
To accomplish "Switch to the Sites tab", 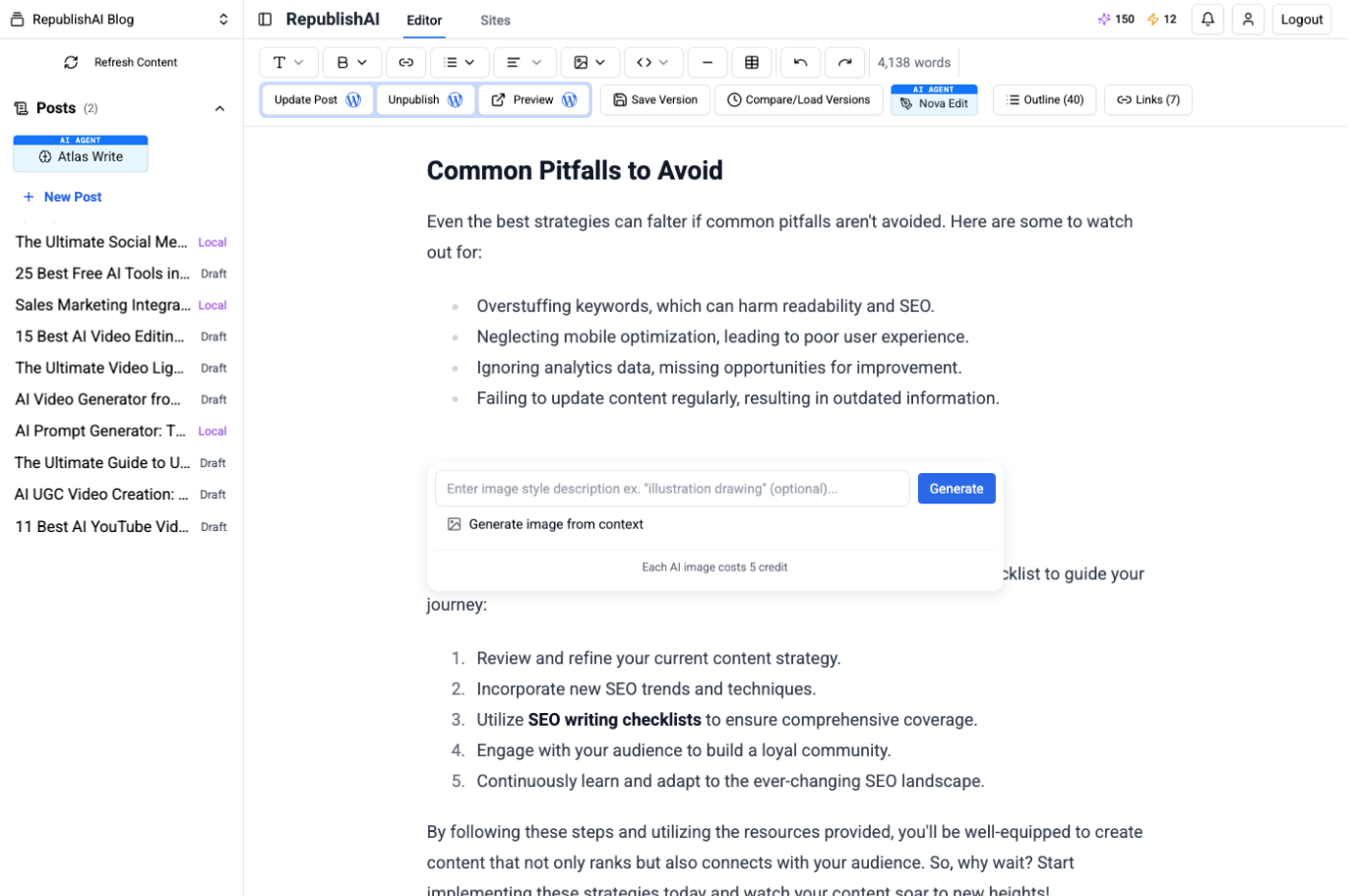I will (x=495, y=20).
